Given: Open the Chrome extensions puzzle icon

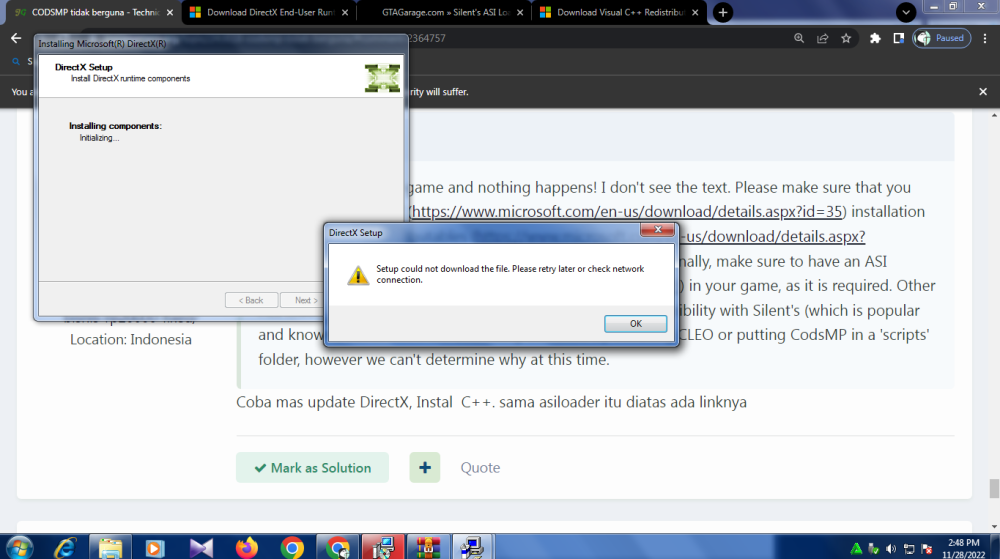Looking at the screenshot, I should point(875,38).
